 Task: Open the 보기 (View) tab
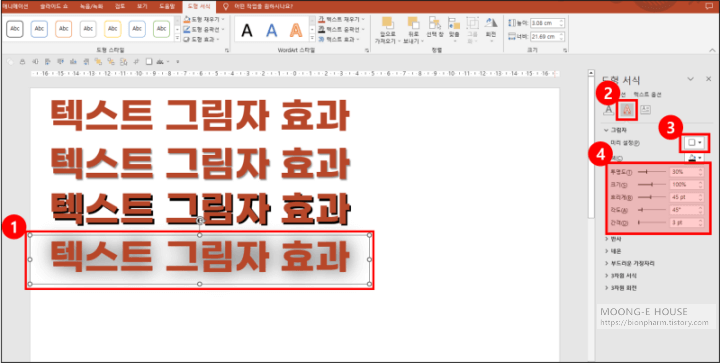pyautogui.click(x=142, y=6)
